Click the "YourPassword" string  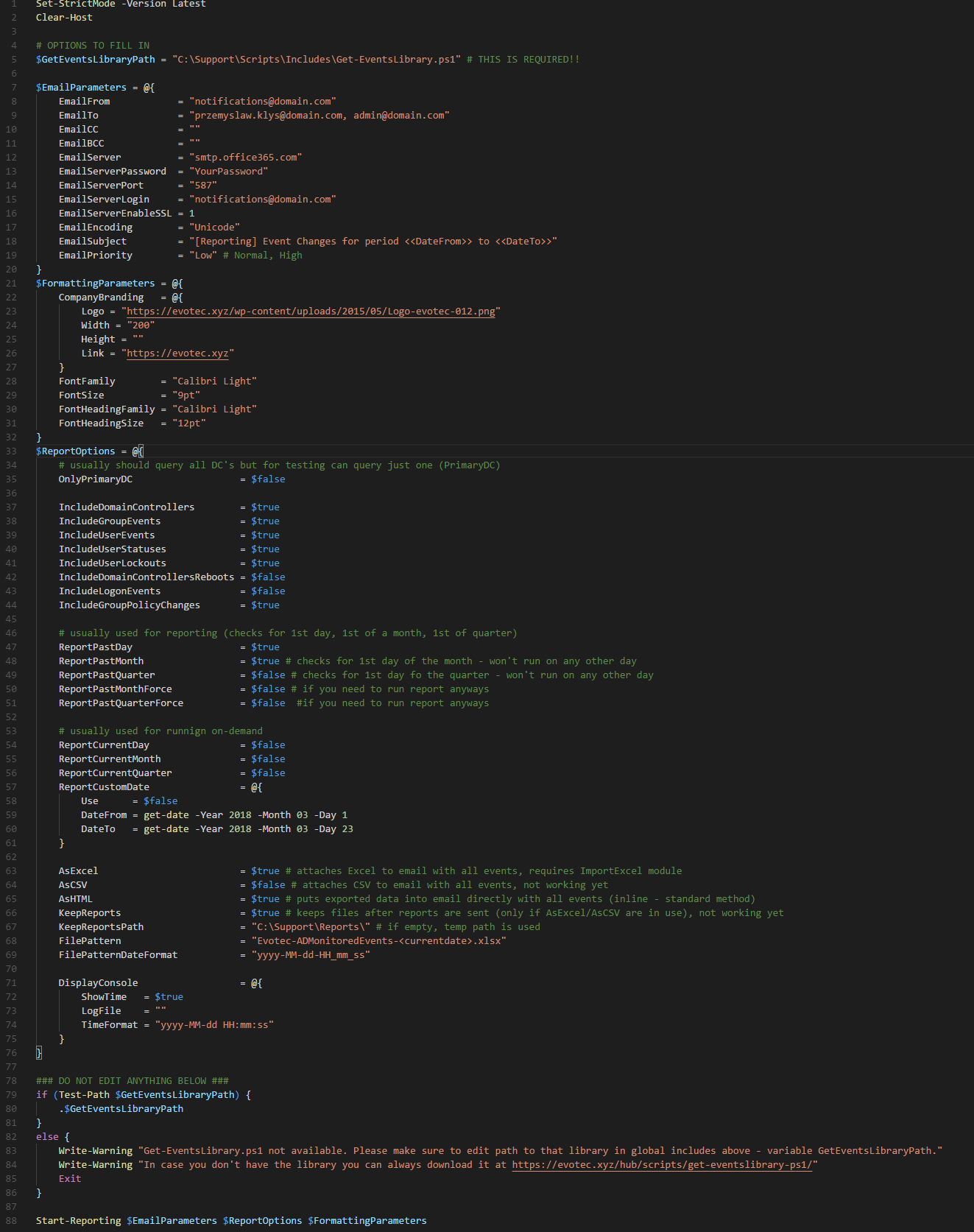click(x=229, y=172)
